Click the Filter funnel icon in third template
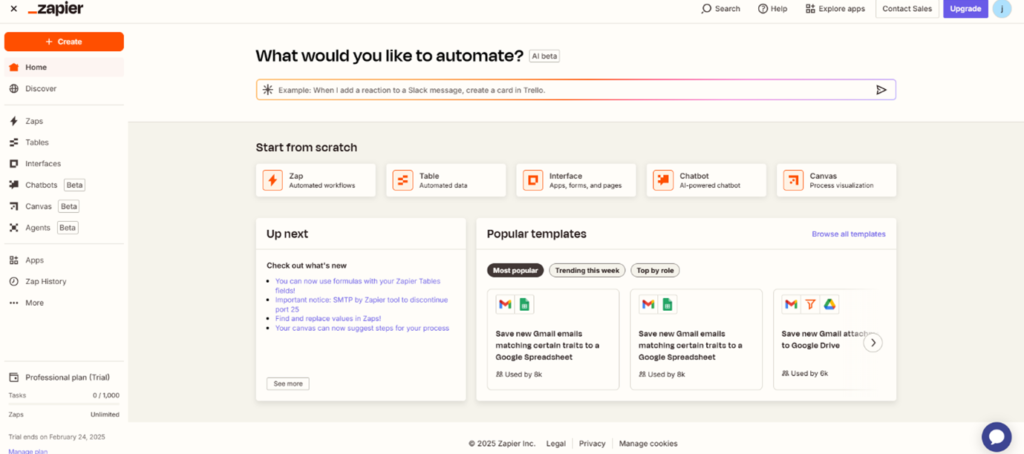Screen dimensions: 1024x454 [x=810, y=304]
